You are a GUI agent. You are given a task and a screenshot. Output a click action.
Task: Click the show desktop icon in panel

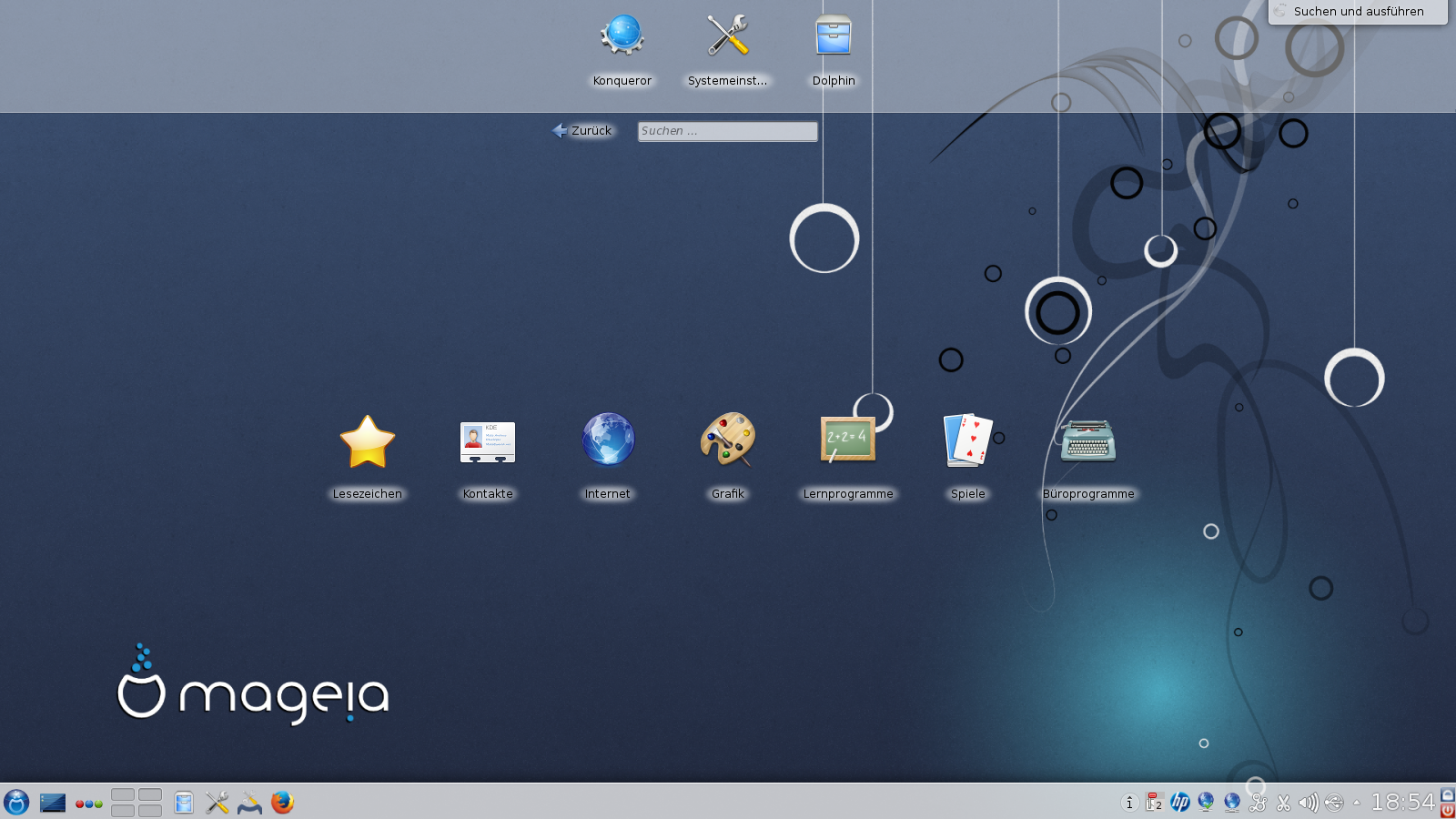(x=53, y=803)
